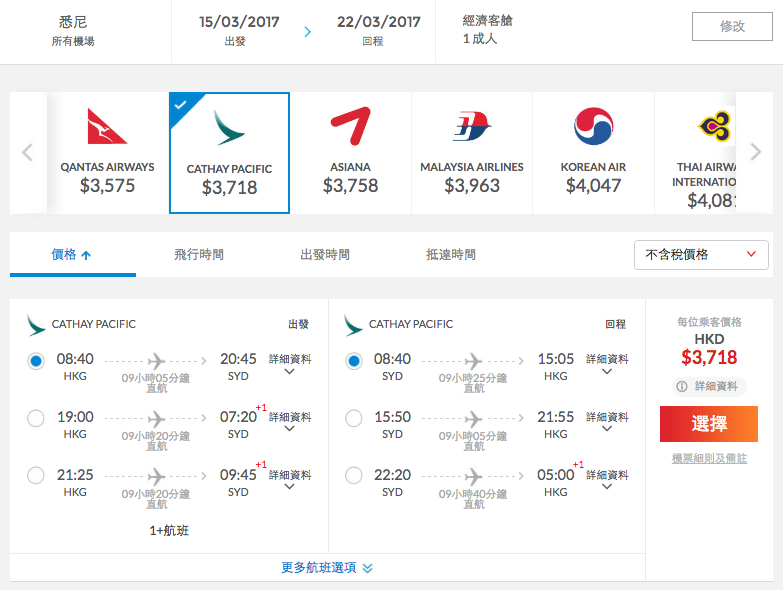Show next airlines with right arrow
This screenshot has width=783, height=590.
click(x=756, y=151)
